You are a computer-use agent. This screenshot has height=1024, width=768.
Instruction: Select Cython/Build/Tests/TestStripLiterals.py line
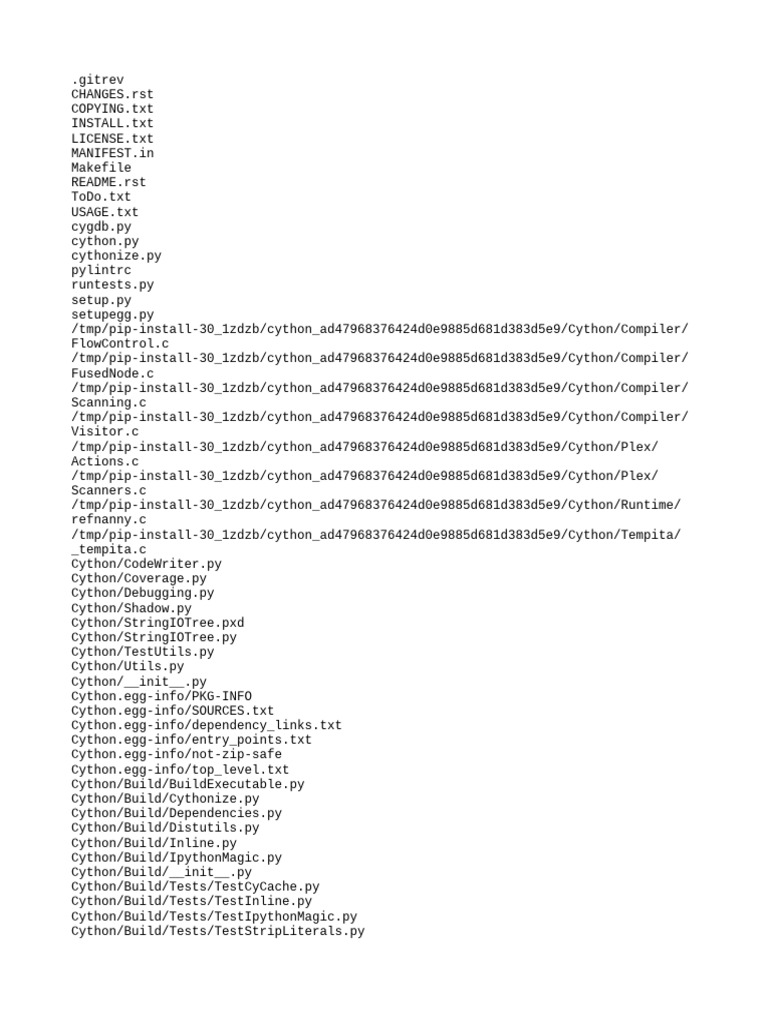[217, 931]
